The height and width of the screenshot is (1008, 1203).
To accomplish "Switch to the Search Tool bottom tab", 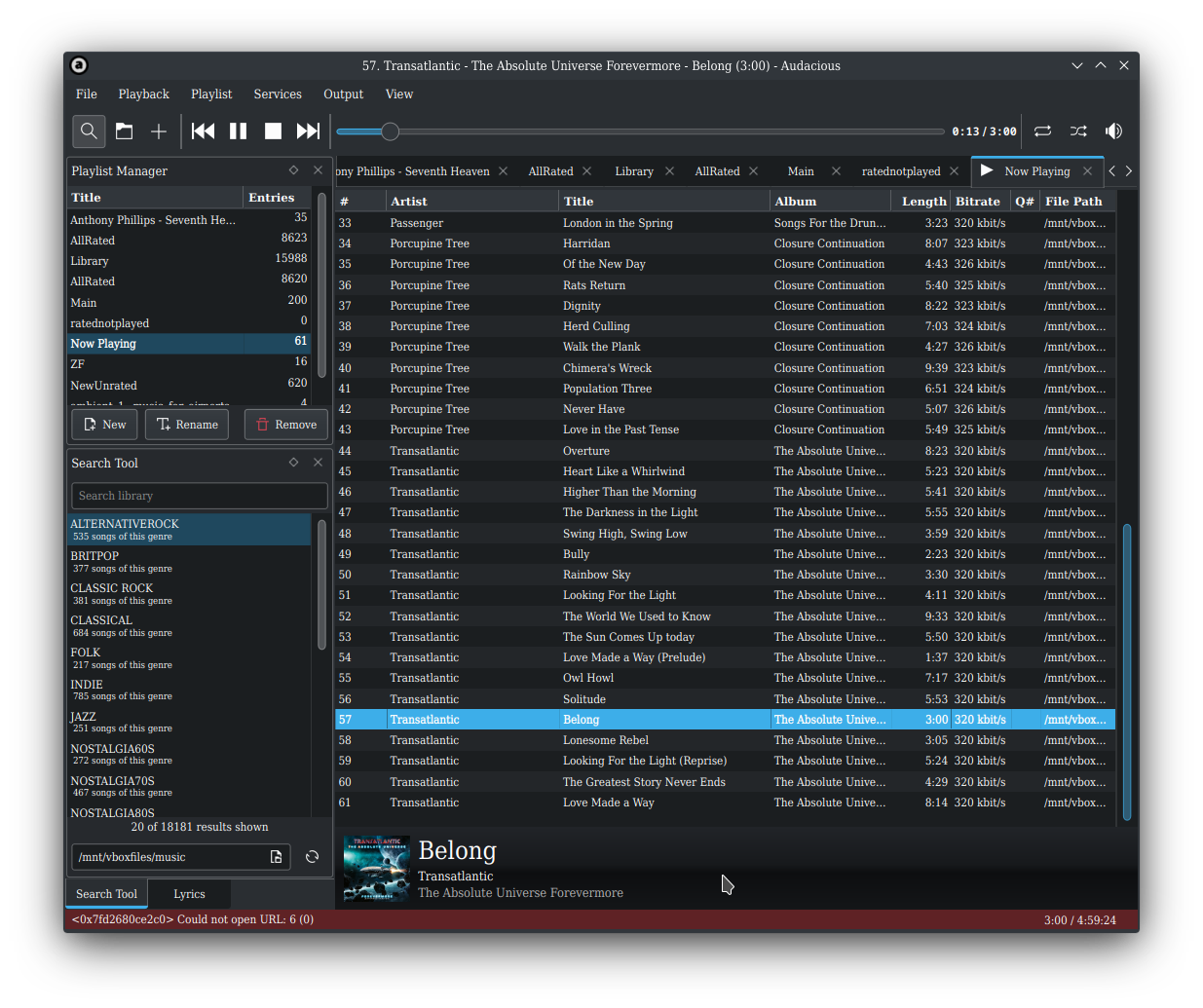I will point(106,894).
